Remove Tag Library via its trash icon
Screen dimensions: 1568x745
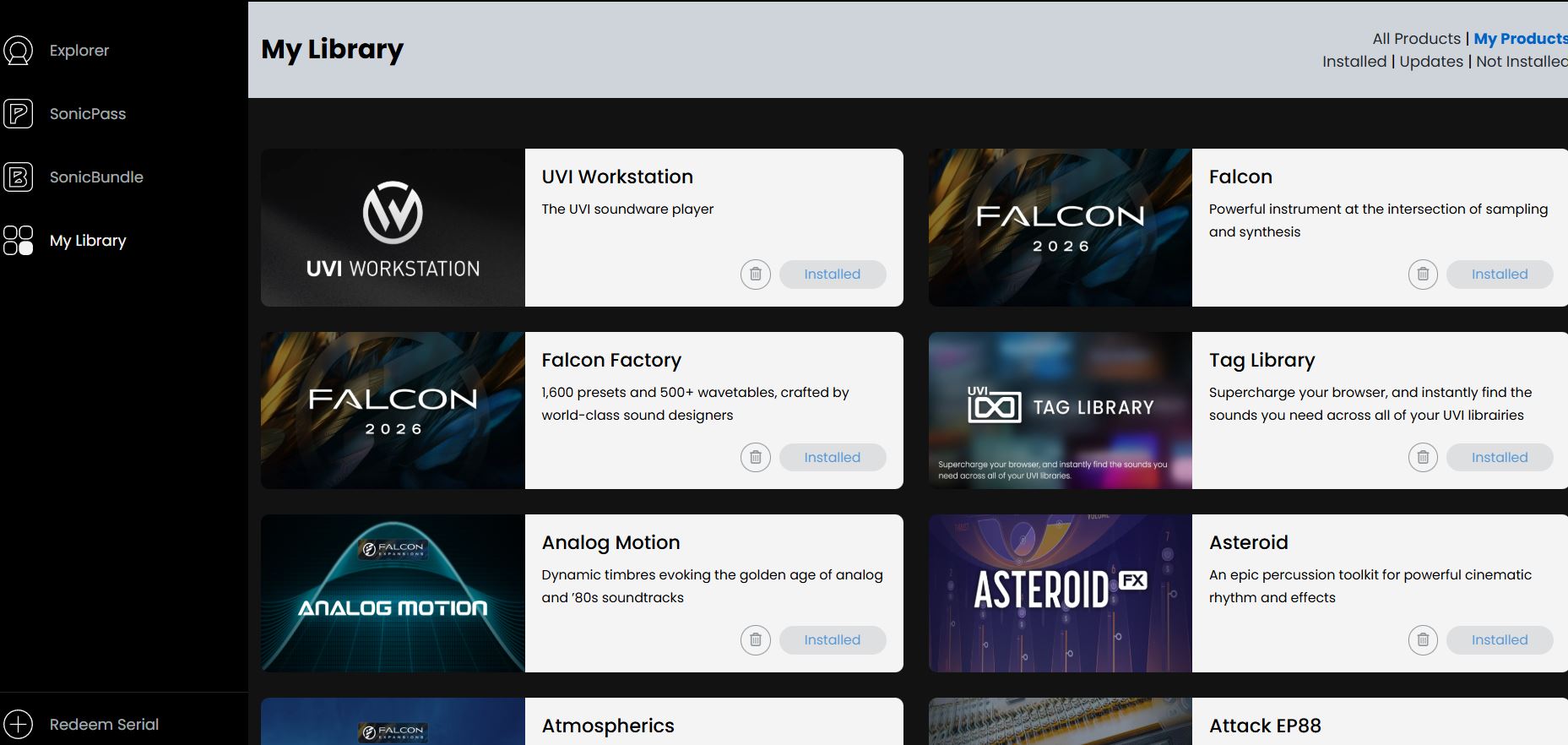tap(1422, 458)
